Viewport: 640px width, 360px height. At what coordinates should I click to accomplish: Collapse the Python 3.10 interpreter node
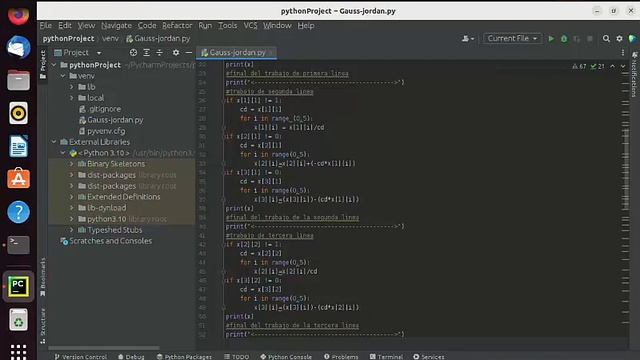tap(63, 153)
